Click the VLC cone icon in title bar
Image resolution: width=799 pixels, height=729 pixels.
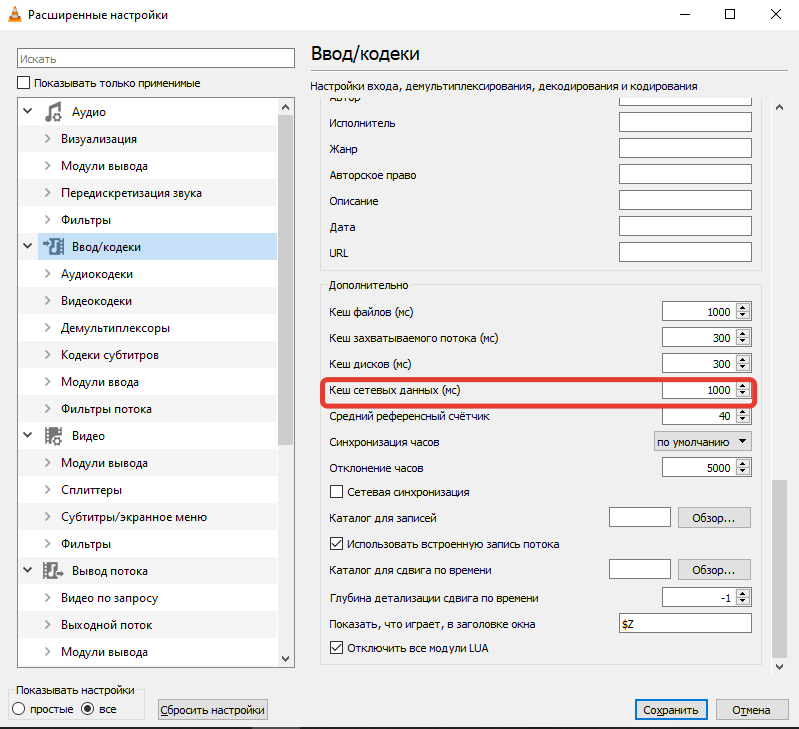pos(12,15)
